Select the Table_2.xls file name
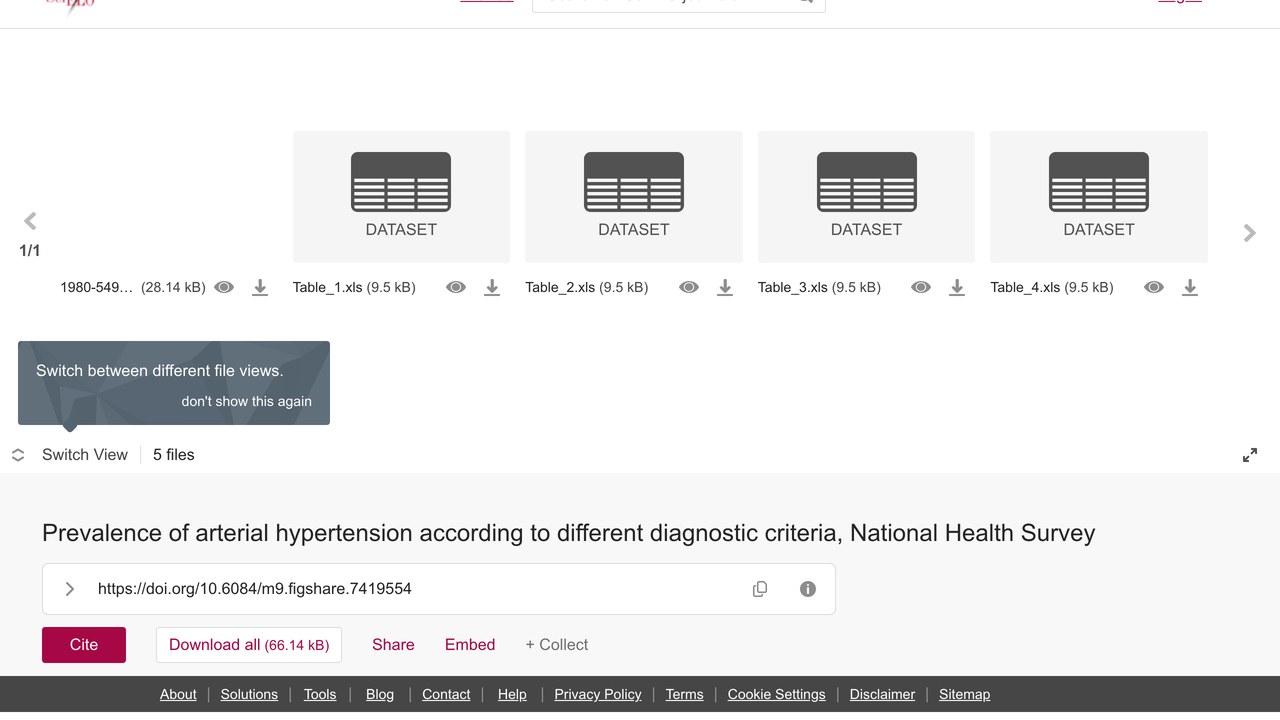 pos(560,287)
